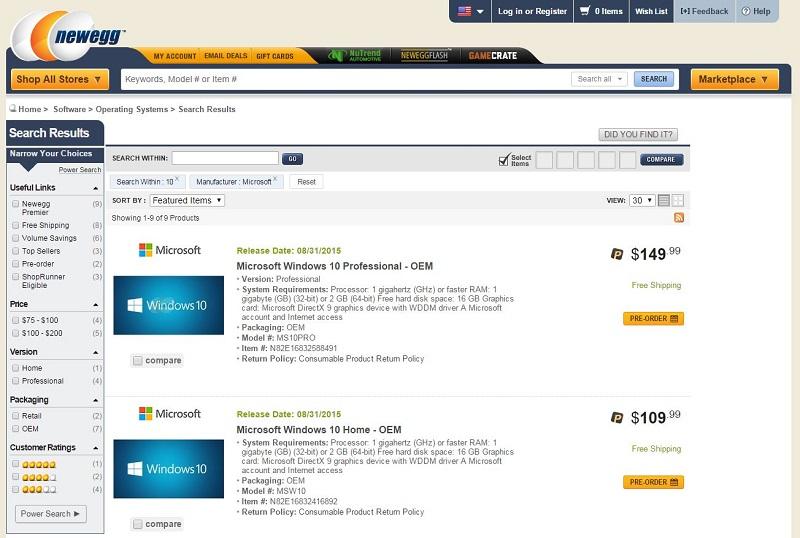Check the OEM packaging filter
The height and width of the screenshot is (538, 800).
[x=15, y=429]
